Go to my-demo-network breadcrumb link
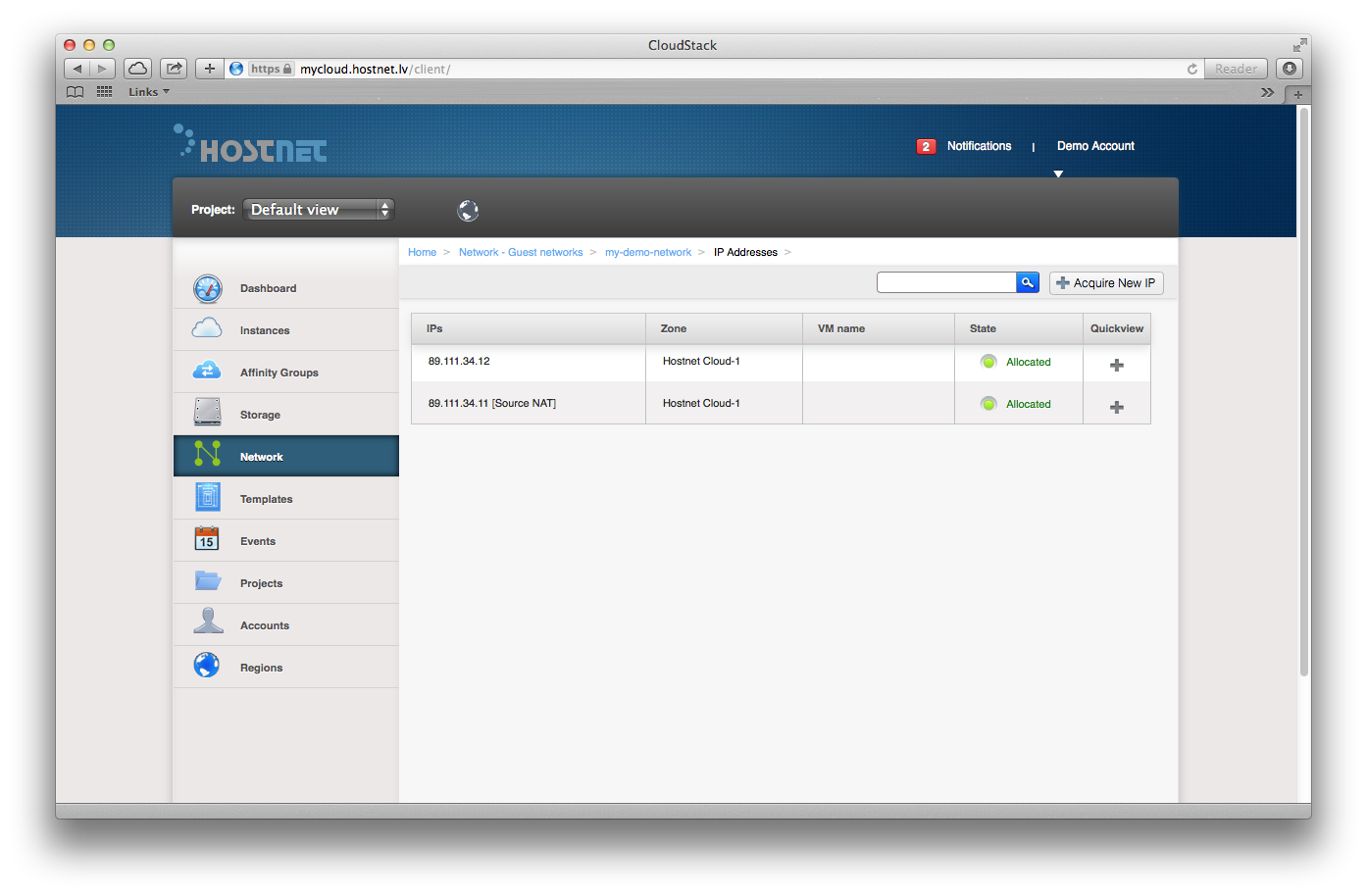This screenshot has height=896, width=1367. [647, 253]
